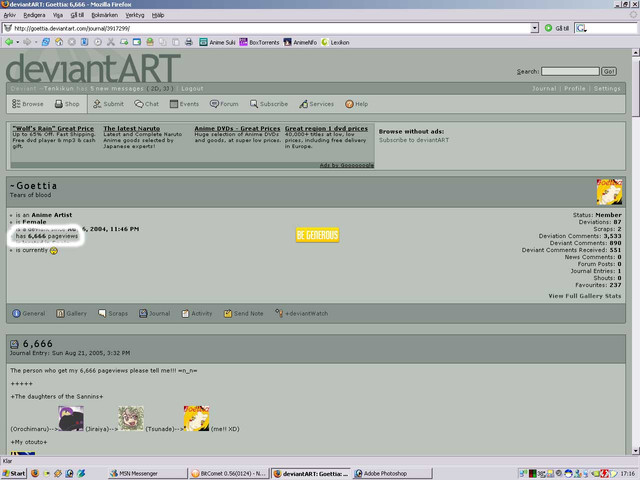Open the Forum navigation item
The image size is (640, 480).
[224, 104]
